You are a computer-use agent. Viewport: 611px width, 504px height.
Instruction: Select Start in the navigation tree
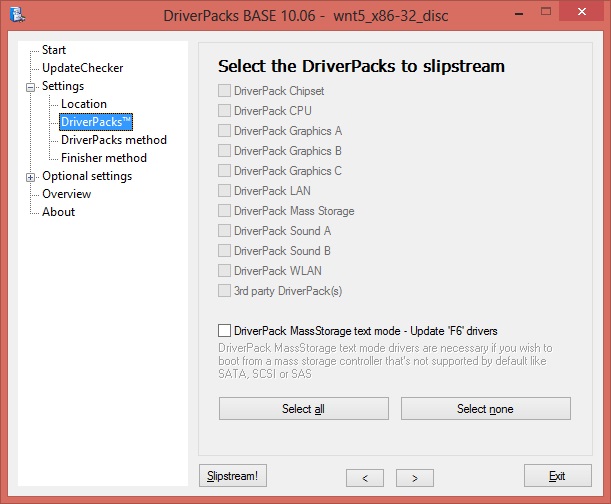click(x=54, y=50)
